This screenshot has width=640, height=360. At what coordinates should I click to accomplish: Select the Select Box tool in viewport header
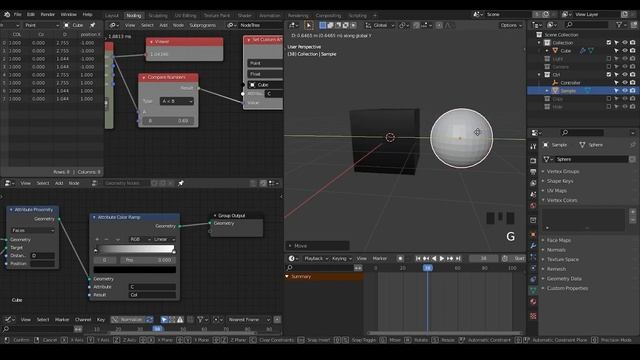(x=309, y=25)
